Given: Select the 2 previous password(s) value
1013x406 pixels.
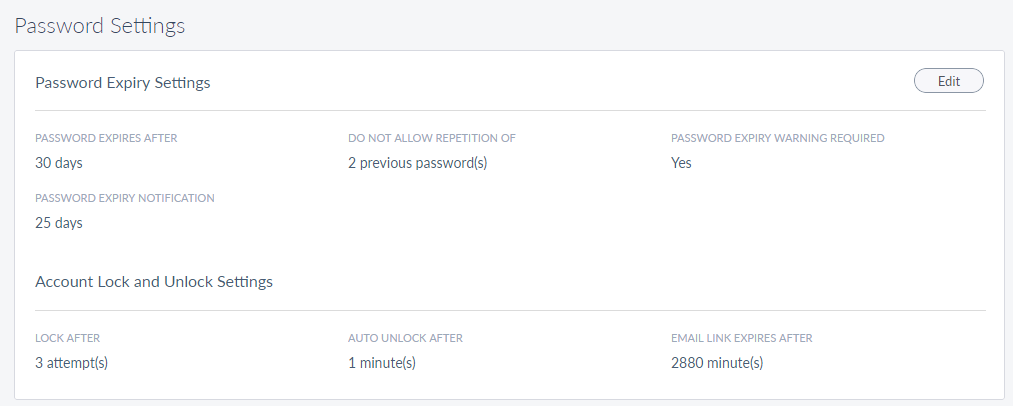Looking at the screenshot, I should tap(417, 163).
